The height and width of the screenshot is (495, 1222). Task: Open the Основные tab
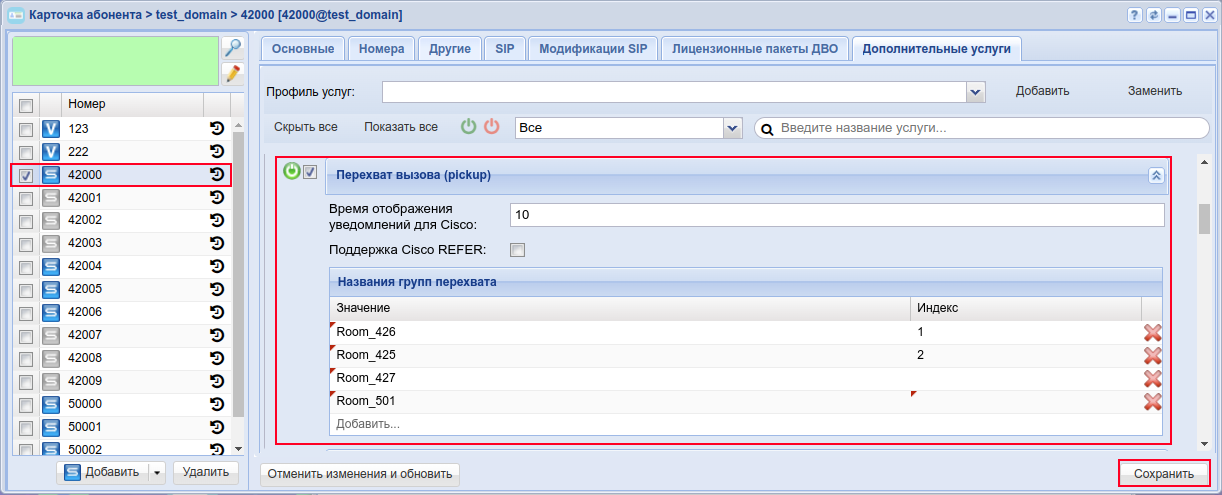(x=303, y=49)
